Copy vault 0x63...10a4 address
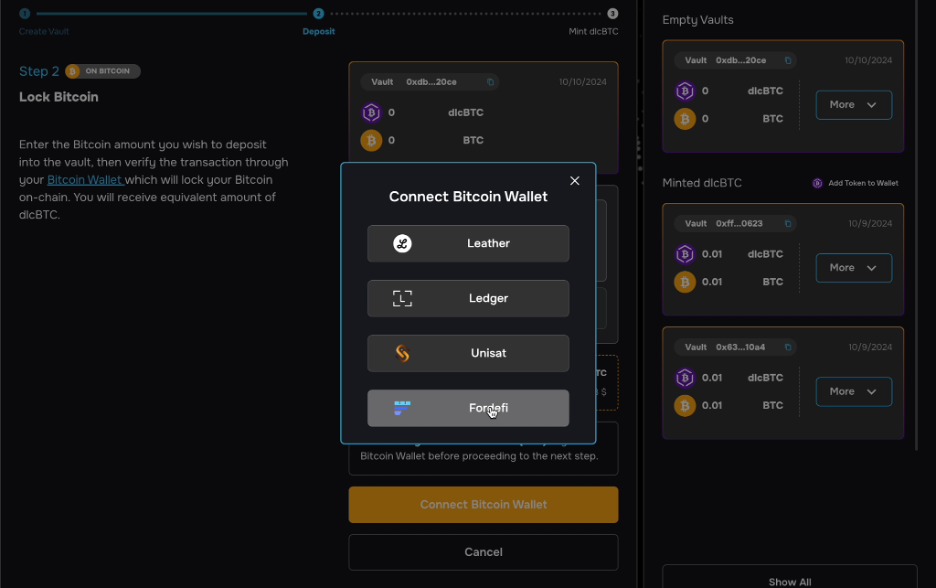Viewport: 936px width, 588px height. click(788, 347)
